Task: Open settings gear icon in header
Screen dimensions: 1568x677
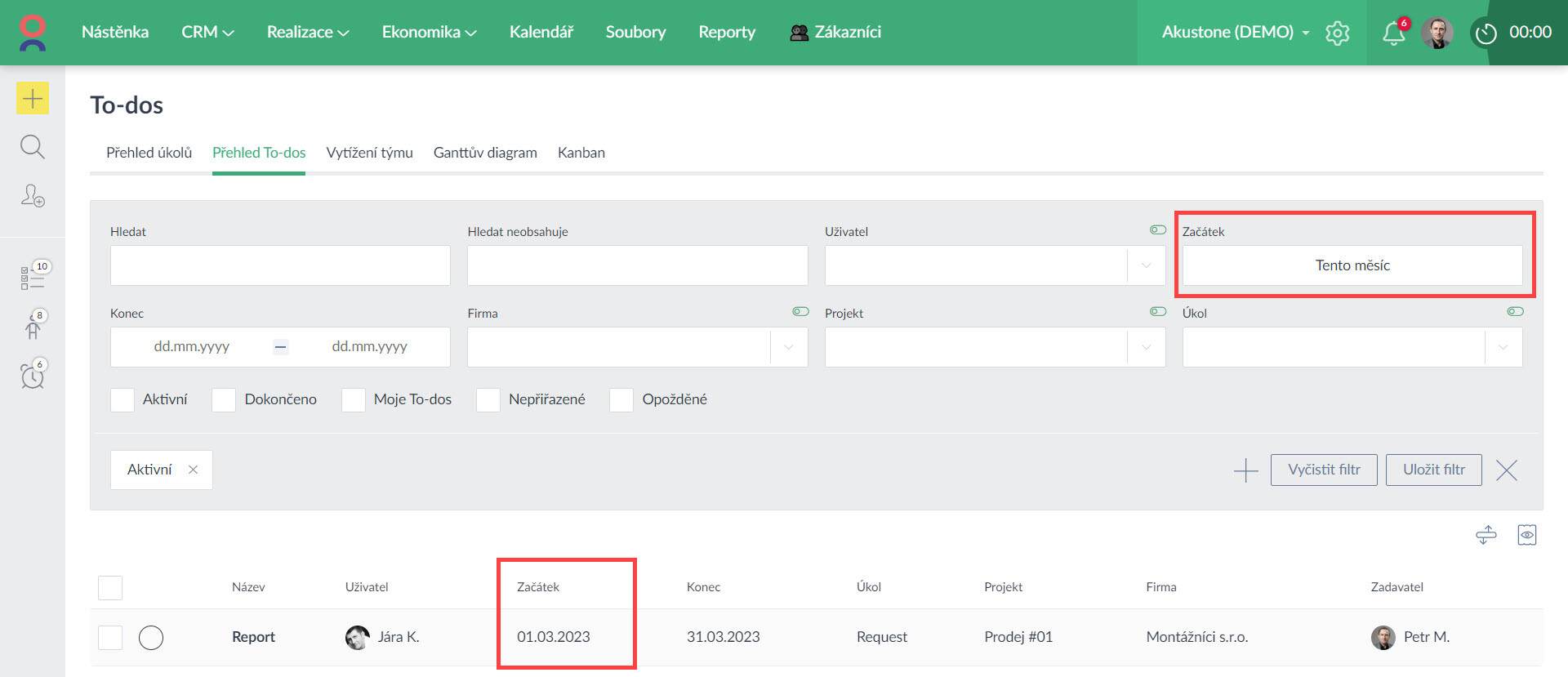Action: tap(1337, 33)
